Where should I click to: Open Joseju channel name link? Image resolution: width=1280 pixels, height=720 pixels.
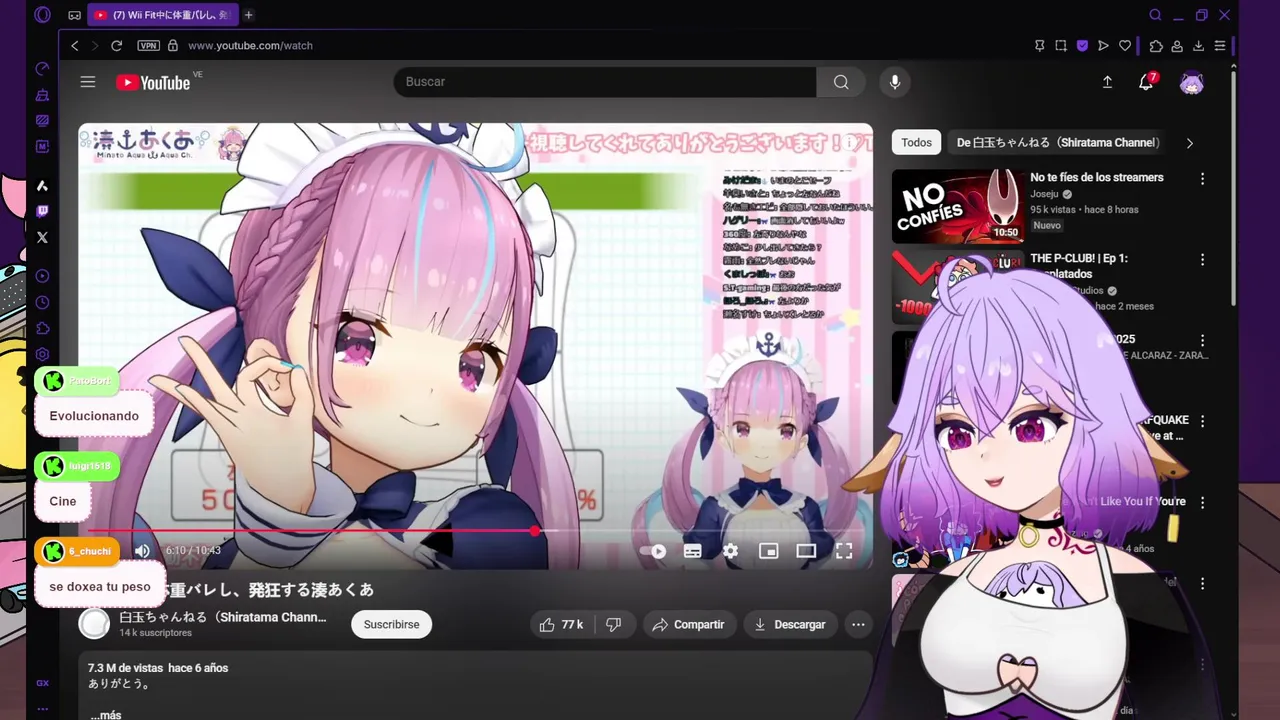1044,194
